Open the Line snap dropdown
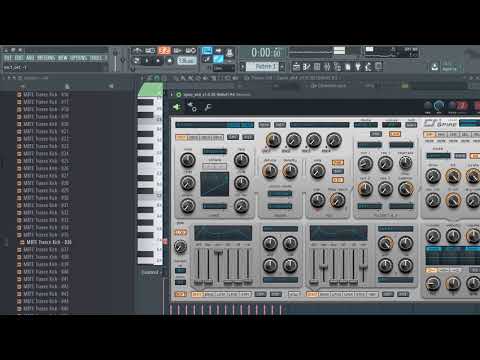Image resolution: width=480 pixels, height=360 pixels. pos(224,68)
